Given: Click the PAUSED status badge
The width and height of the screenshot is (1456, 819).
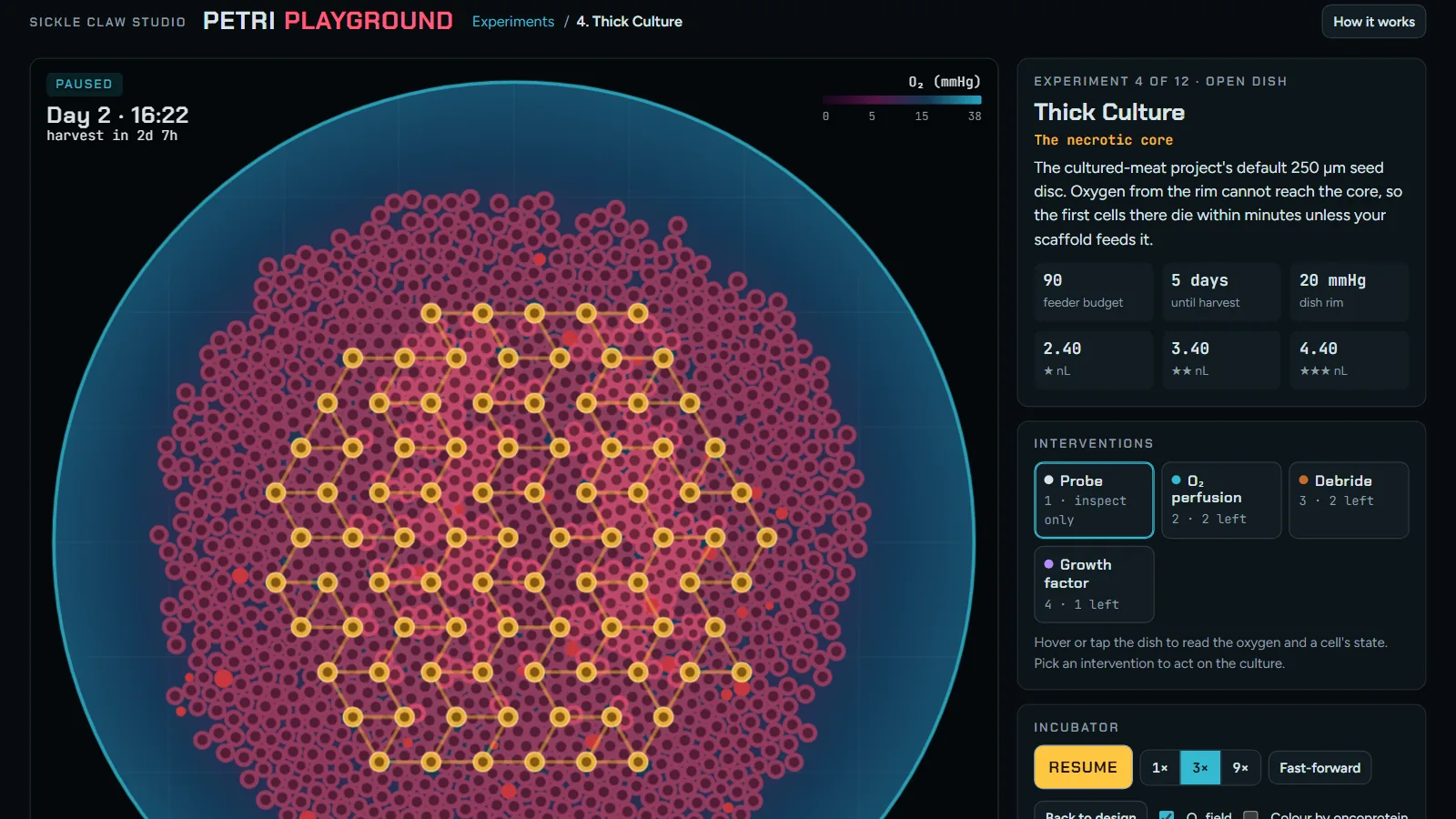Looking at the screenshot, I should pos(84,84).
